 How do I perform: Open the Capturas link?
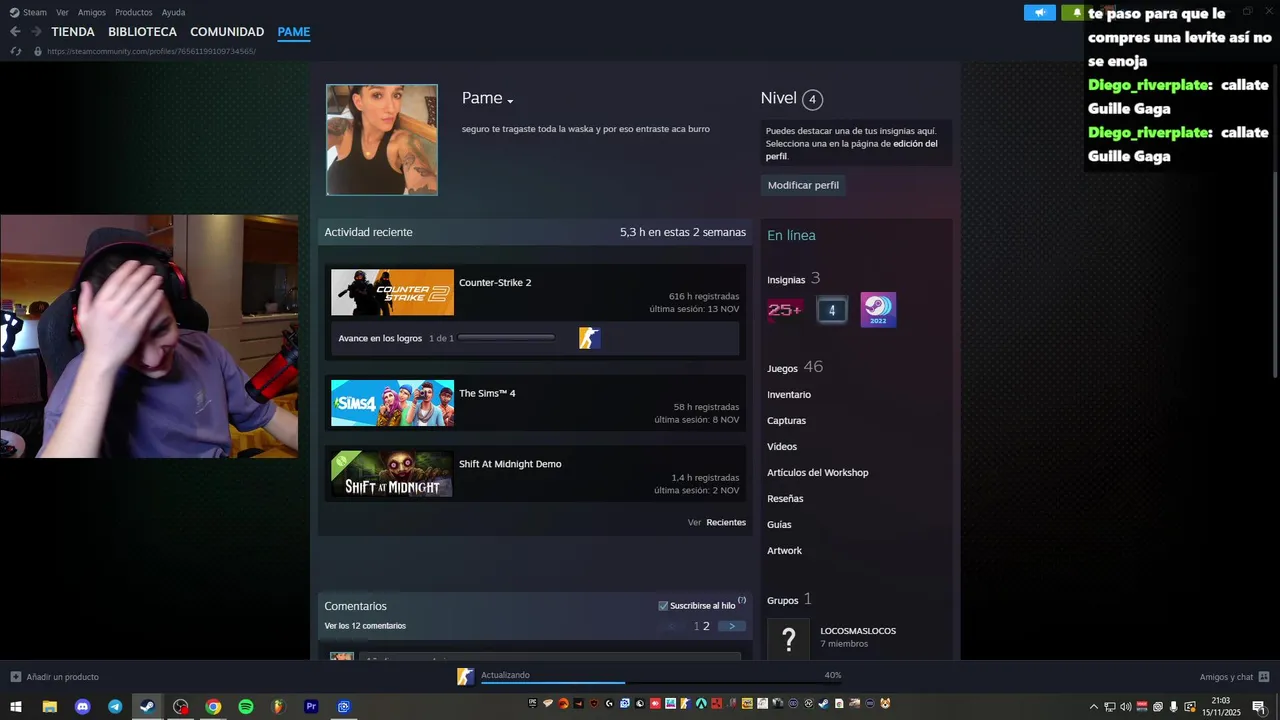786,421
